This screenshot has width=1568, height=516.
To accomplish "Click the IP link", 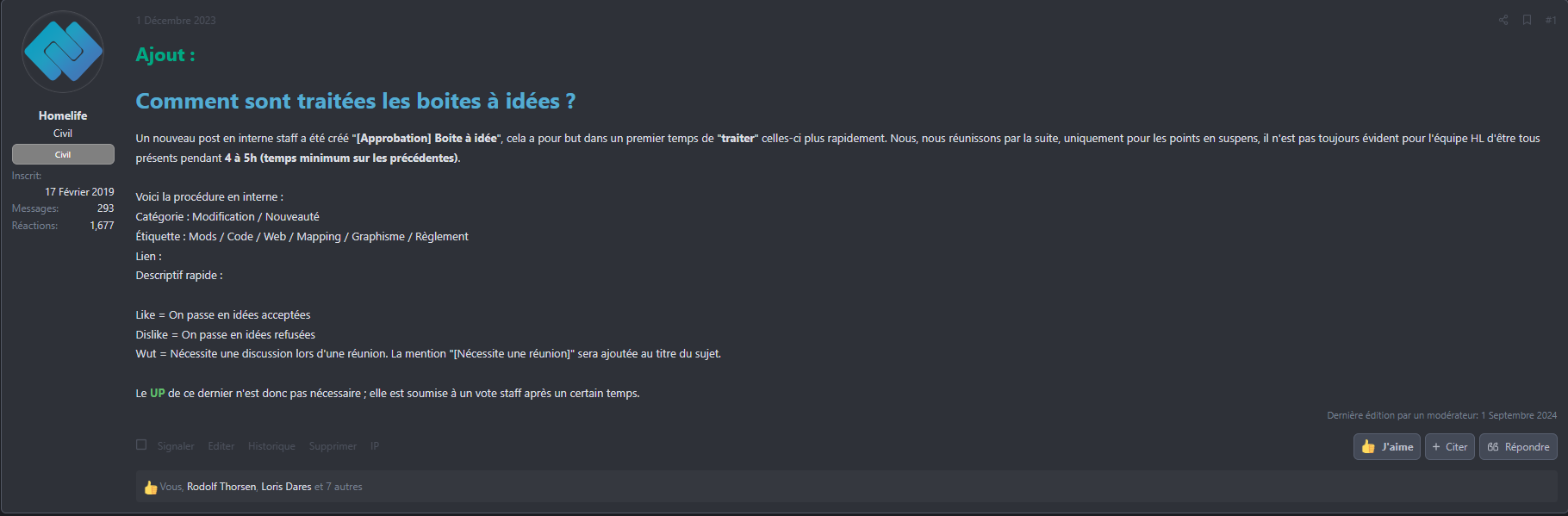I will pyautogui.click(x=375, y=446).
